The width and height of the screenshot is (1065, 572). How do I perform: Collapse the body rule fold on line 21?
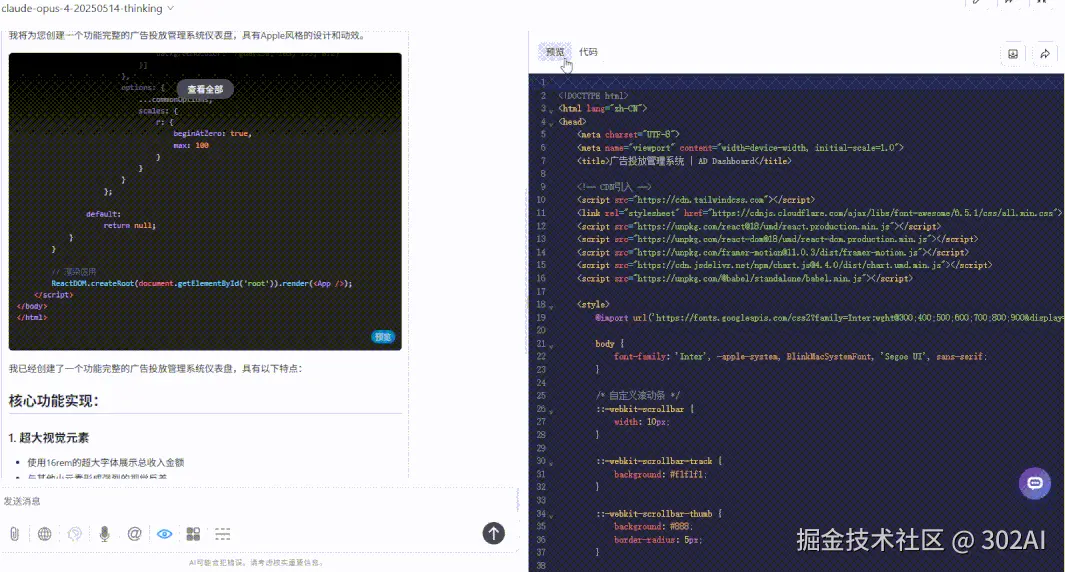tap(551, 345)
